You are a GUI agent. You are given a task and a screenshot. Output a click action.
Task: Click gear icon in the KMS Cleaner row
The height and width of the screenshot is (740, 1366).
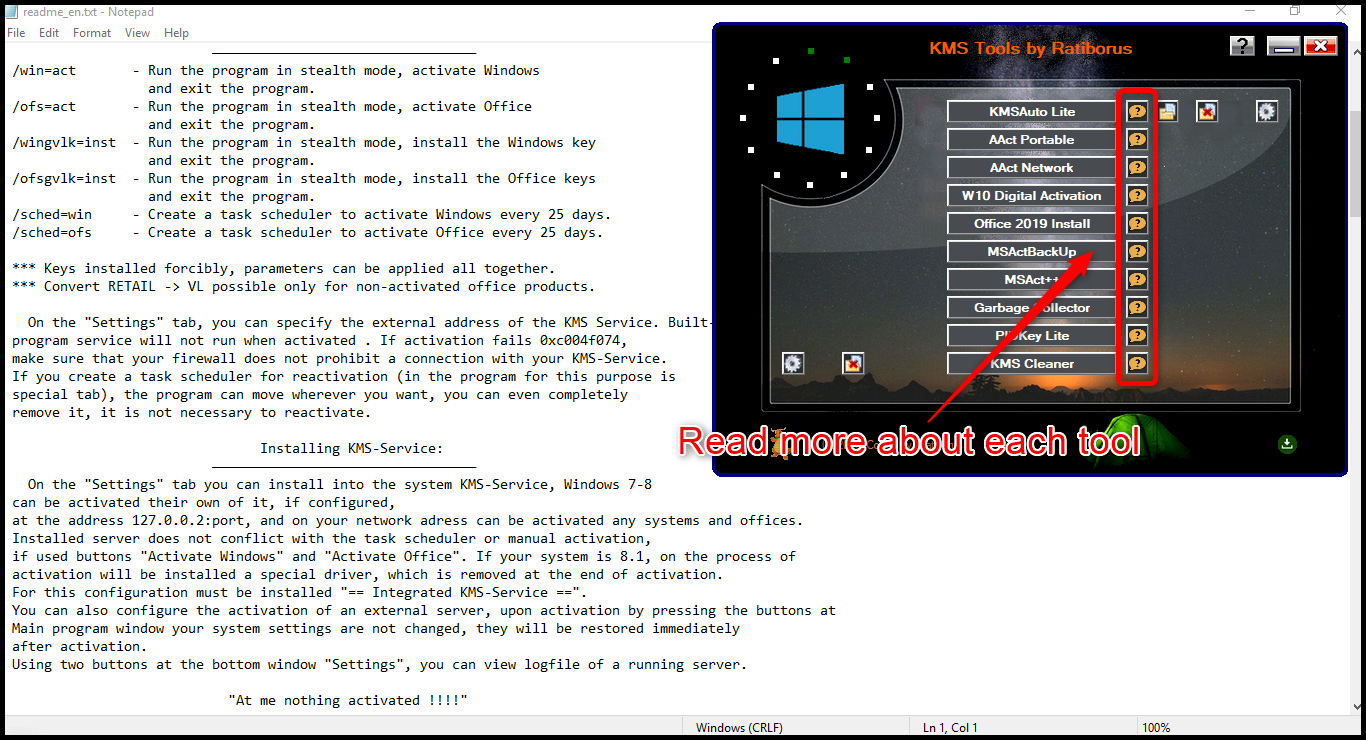pyautogui.click(x=793, y=363)
